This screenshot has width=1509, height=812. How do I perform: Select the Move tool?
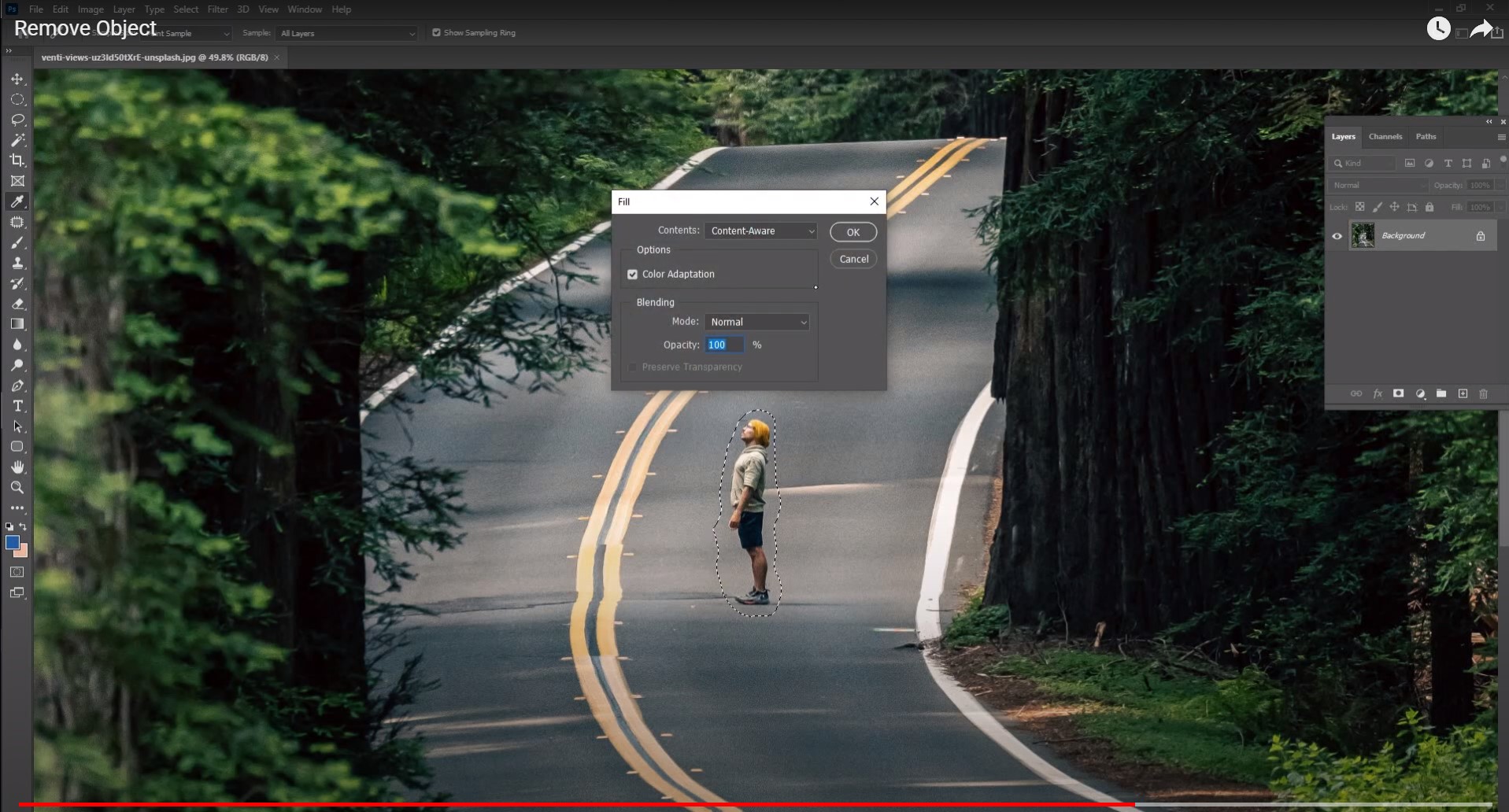click(17, 79)
